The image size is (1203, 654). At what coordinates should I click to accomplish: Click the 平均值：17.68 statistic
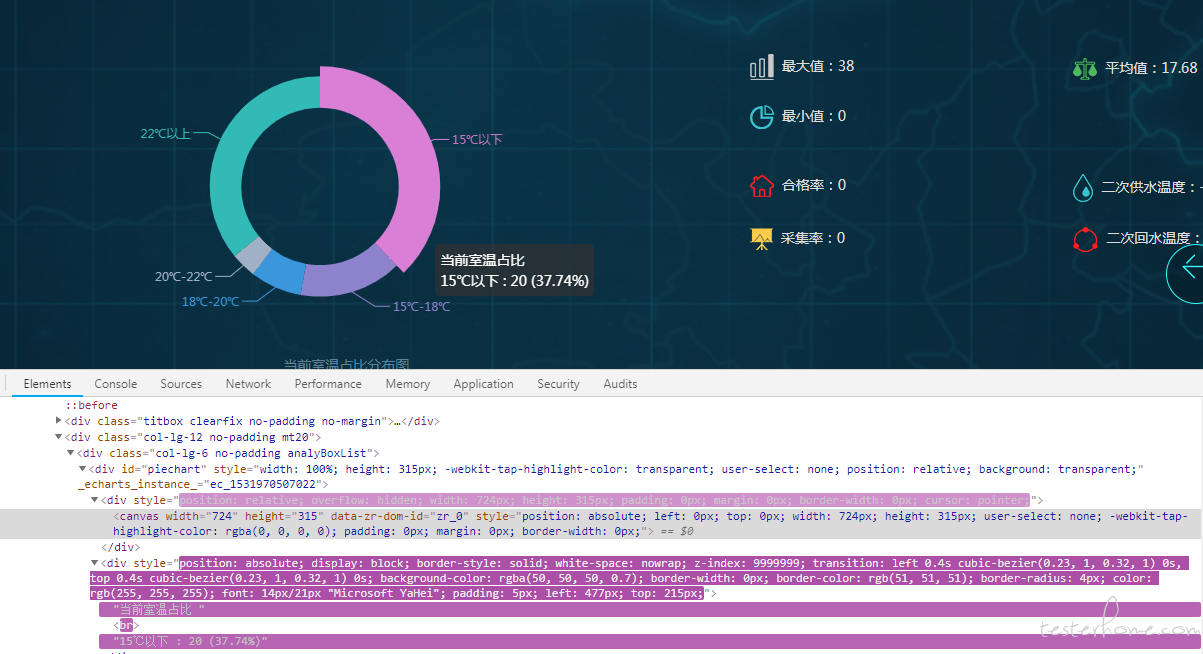click(x=1151, y=68)
